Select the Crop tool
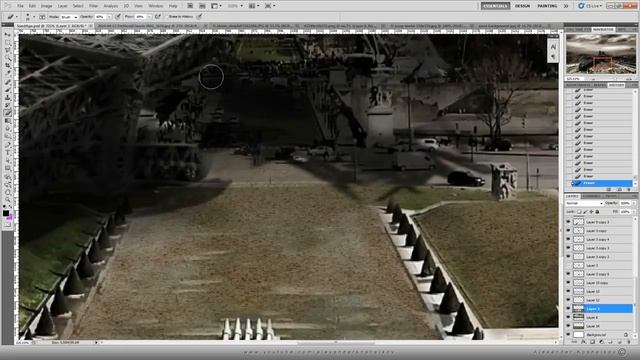The width and height of the screenshot is (640, 360). coord(7,66)
